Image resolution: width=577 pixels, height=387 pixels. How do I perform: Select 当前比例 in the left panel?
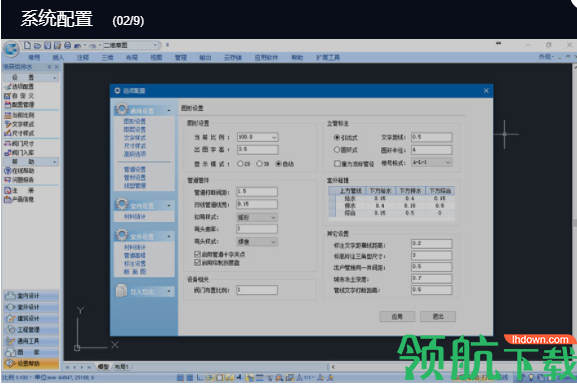pyautogui.click(x=19, y=115)
